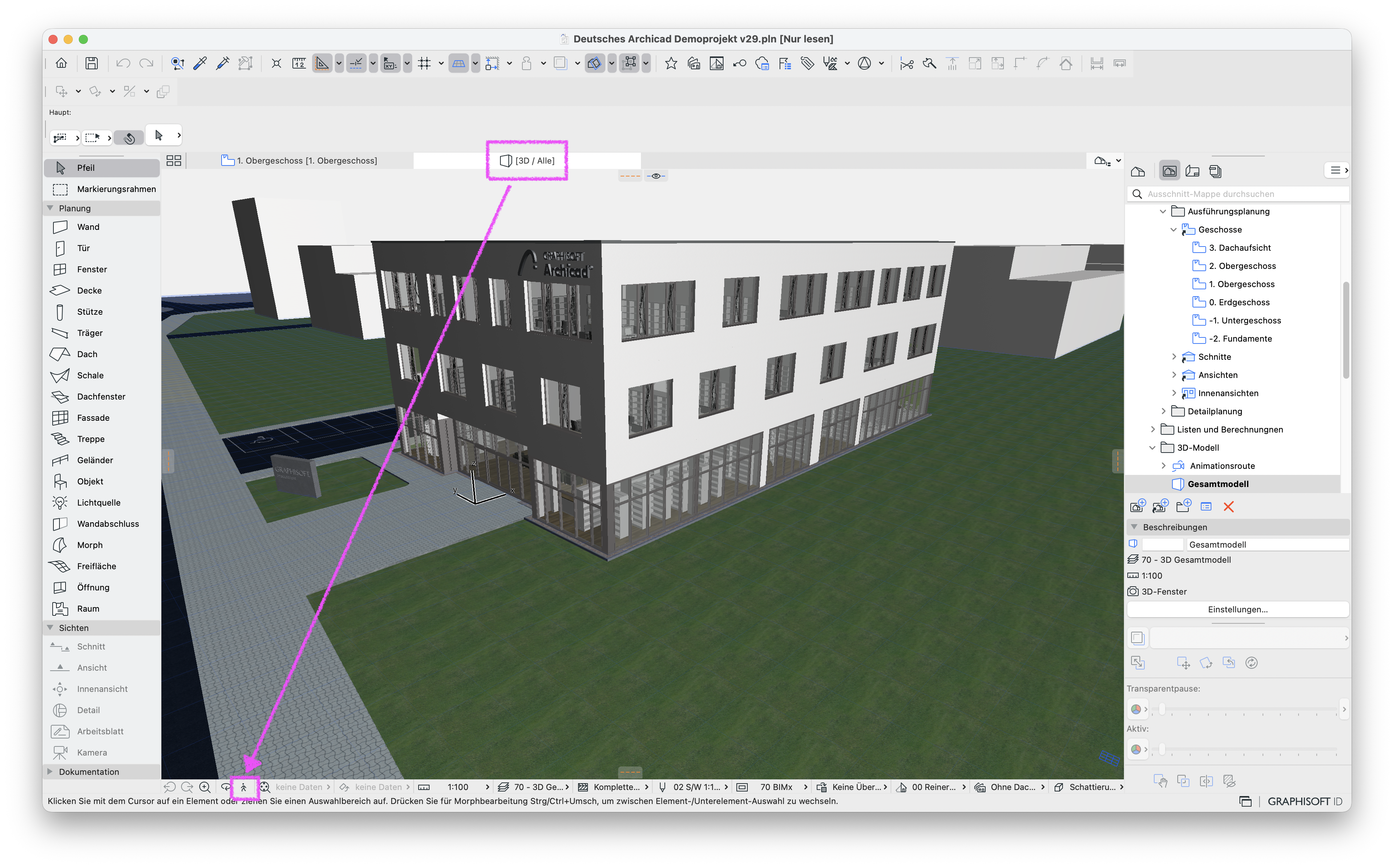The width and height of the screenshot is (1394, 868).
Task: Expand the Schnitte folder in navigator
Action: point(1174,356)
